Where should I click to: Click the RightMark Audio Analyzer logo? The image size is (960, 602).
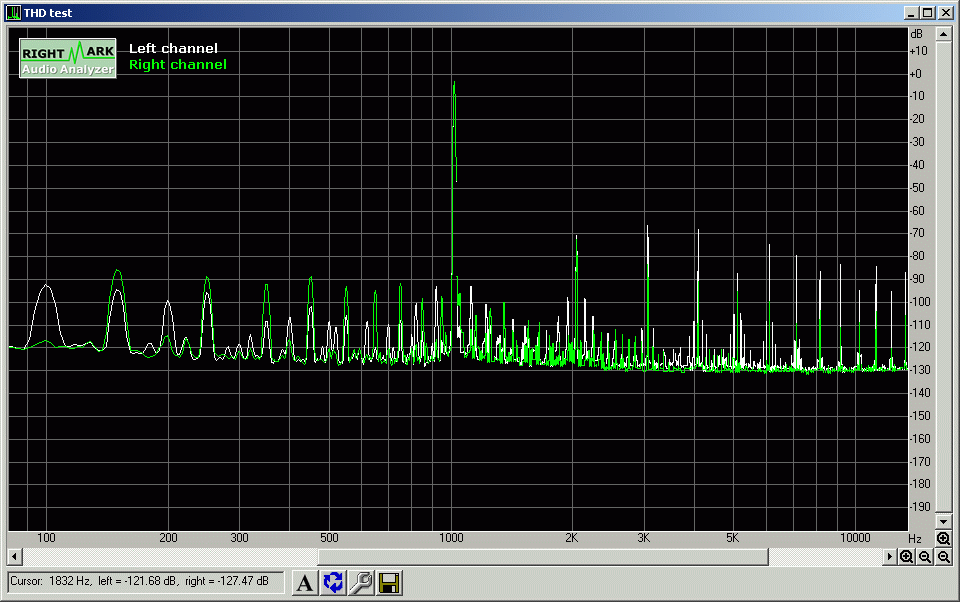(x=68, y=58)
